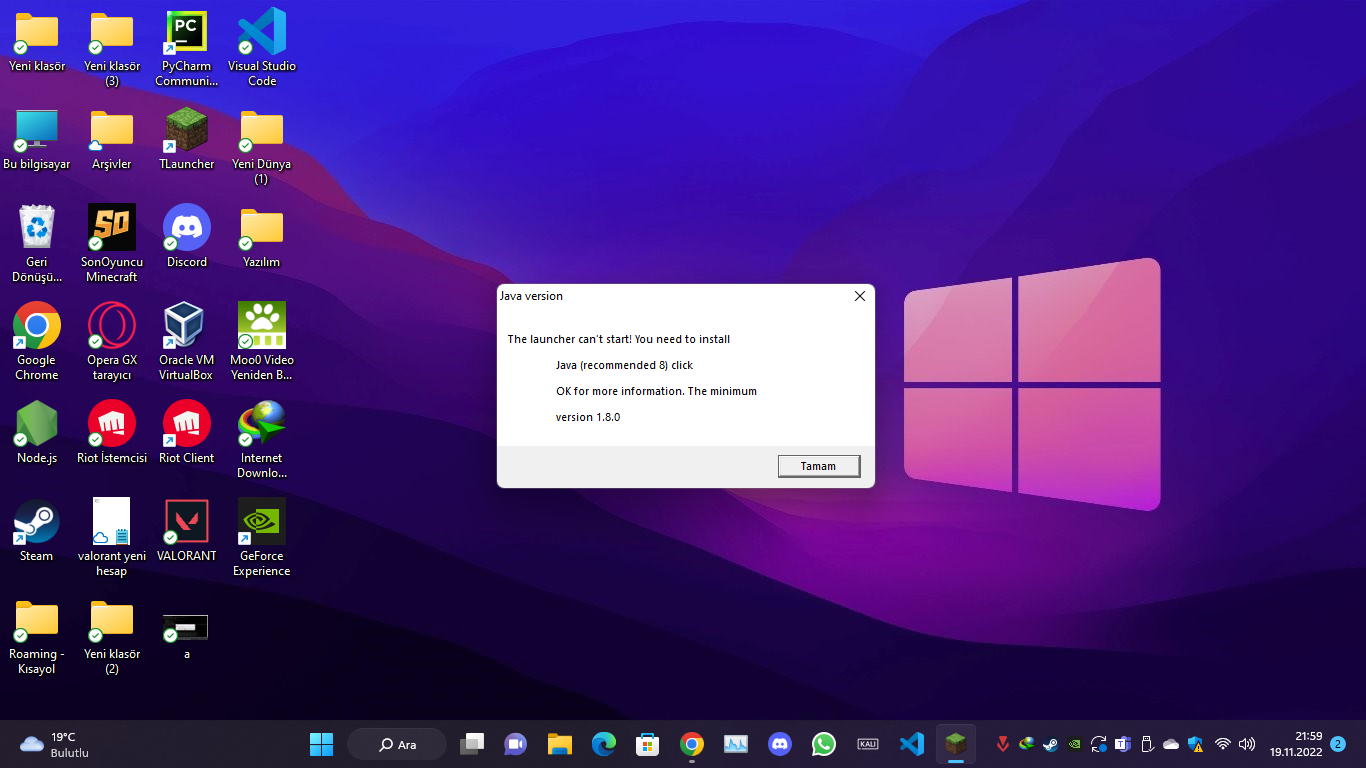Screen dimensions: 1366x768
Task: Select the valorant yeni hesap file
Action: coord(112,537)
